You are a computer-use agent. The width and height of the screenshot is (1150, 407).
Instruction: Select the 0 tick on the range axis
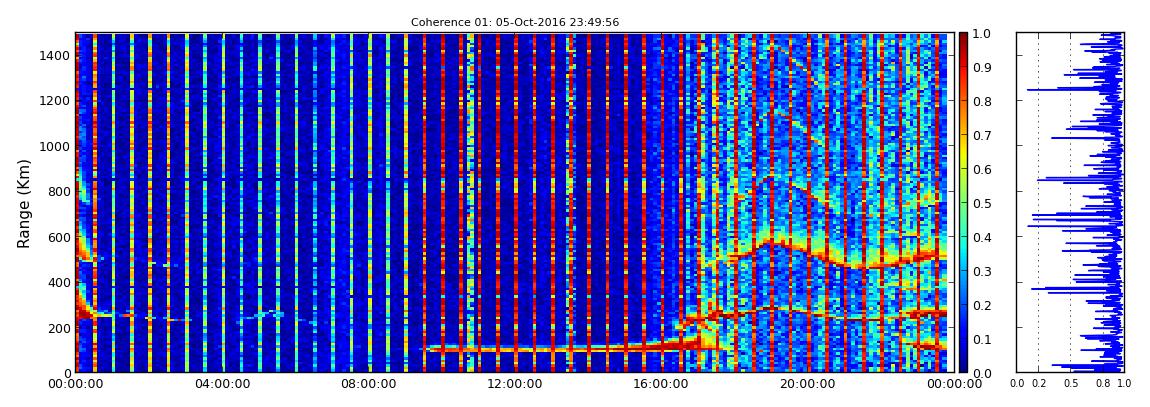pos(65,373)
